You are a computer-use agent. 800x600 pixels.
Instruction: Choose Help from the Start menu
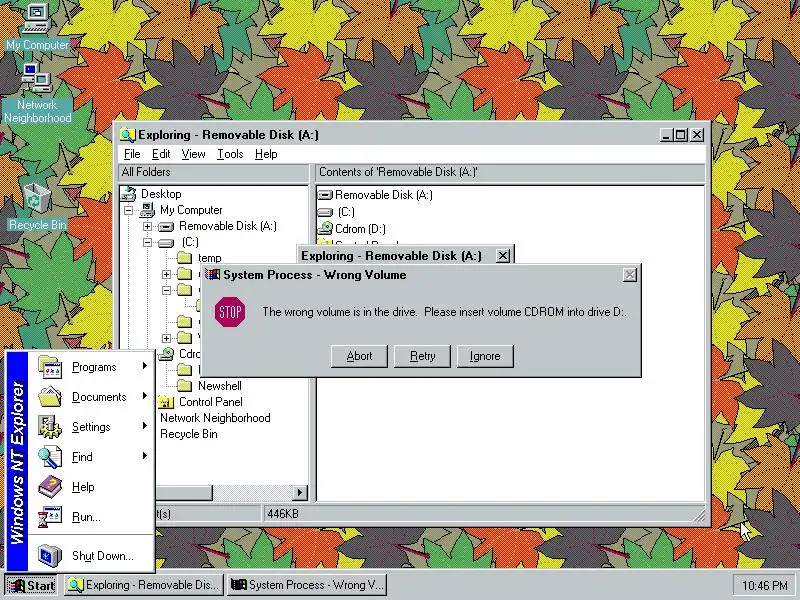tap(92, 487)
